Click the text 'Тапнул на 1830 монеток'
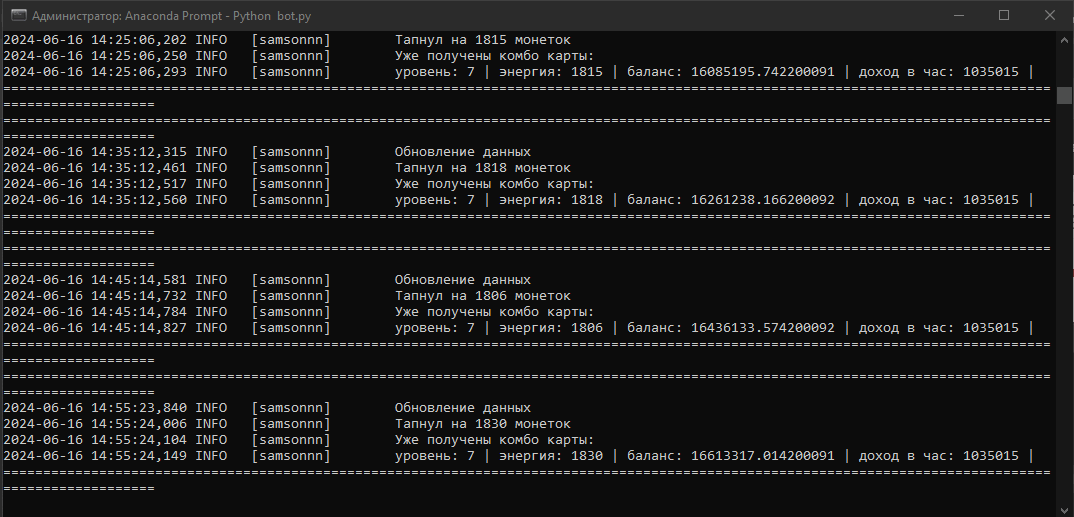The width and height of the screenshot is (1074, 517). [x=482, y=424]
